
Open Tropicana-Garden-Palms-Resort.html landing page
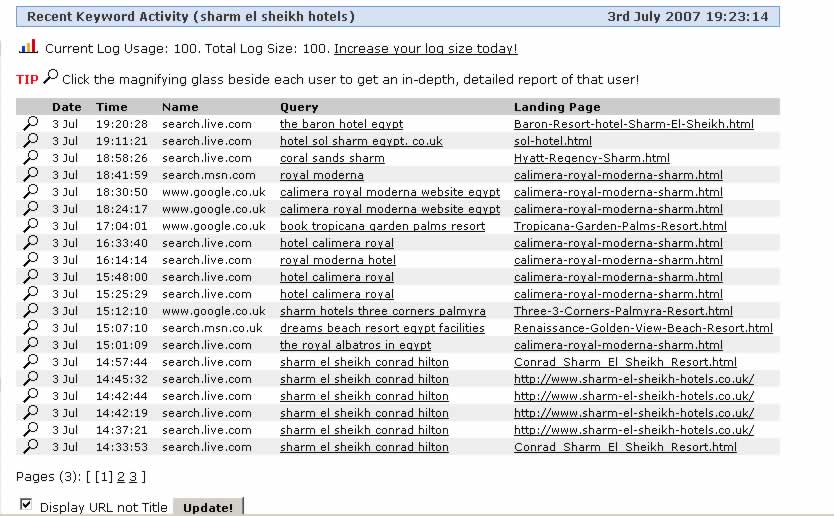tap(620, 226)
